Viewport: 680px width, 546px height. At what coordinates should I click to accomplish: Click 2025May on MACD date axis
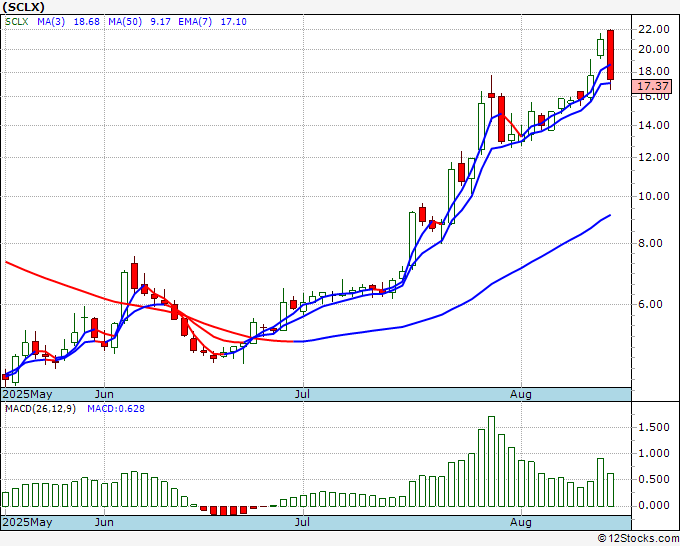27,522
